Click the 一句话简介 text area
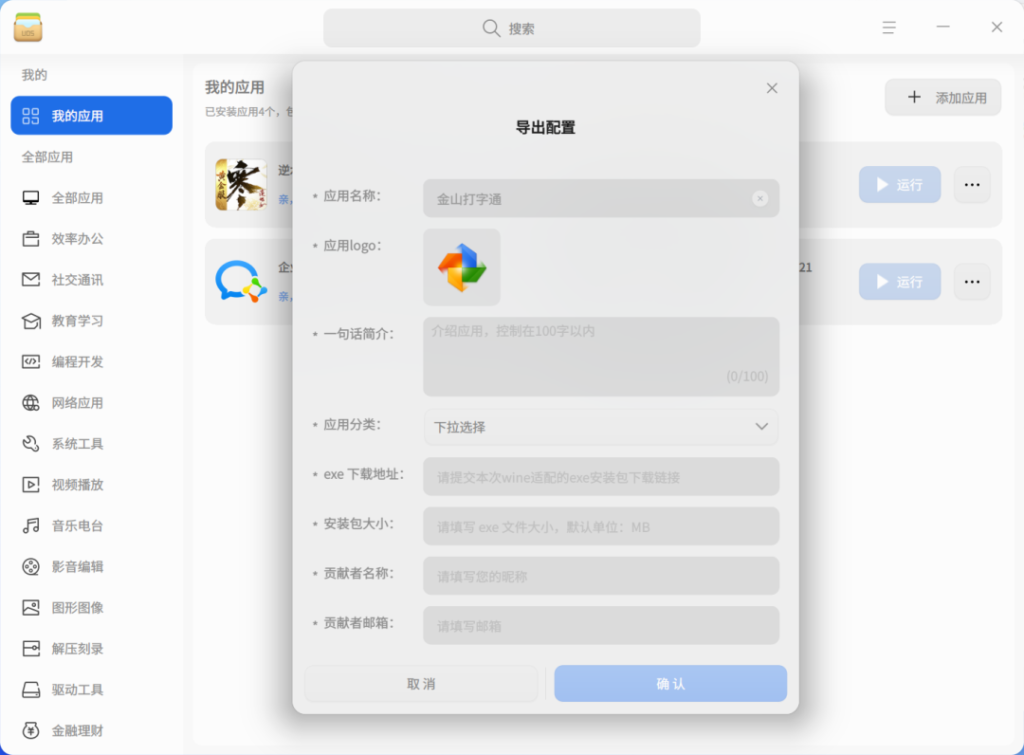This screenshot has height=755, width=1024. tap(601, 356)
